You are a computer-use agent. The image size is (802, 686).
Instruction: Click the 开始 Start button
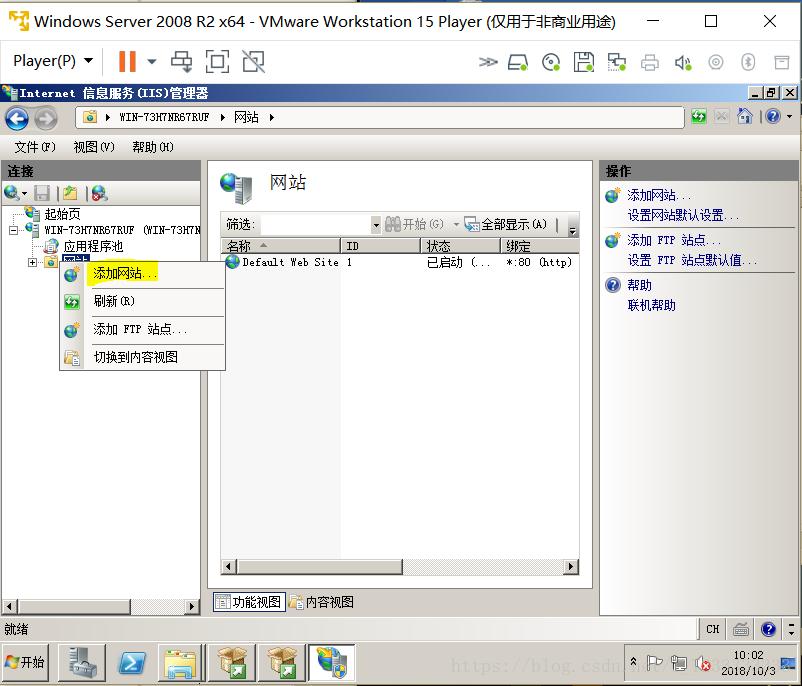[25, 662]
